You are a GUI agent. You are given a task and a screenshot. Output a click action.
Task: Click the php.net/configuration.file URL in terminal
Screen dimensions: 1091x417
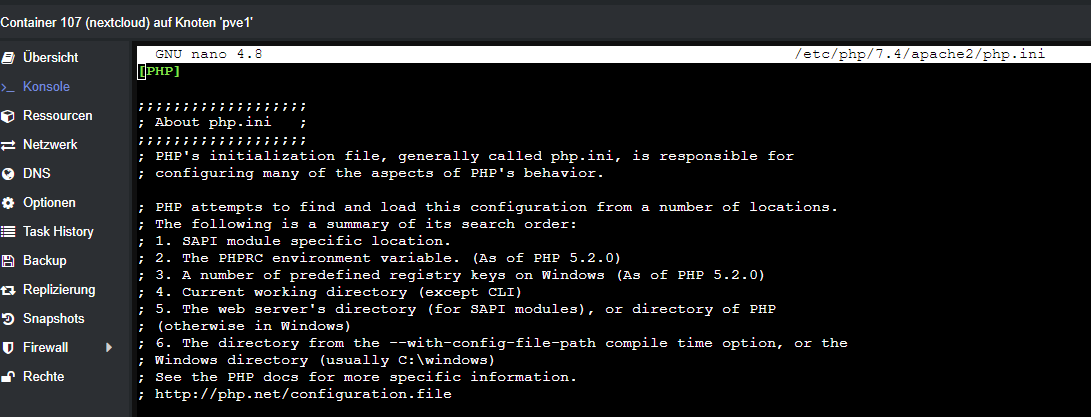[303, 394]
